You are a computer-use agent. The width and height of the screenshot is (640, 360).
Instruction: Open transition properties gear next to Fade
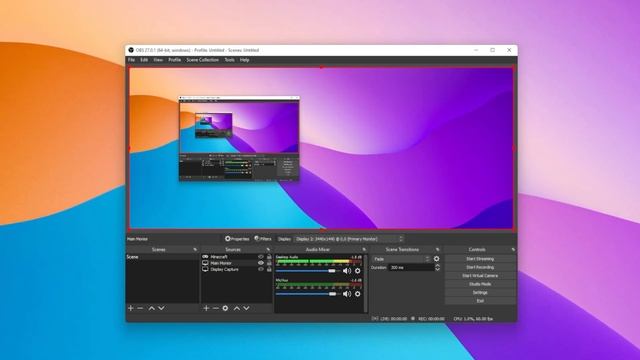pos(437,259)
